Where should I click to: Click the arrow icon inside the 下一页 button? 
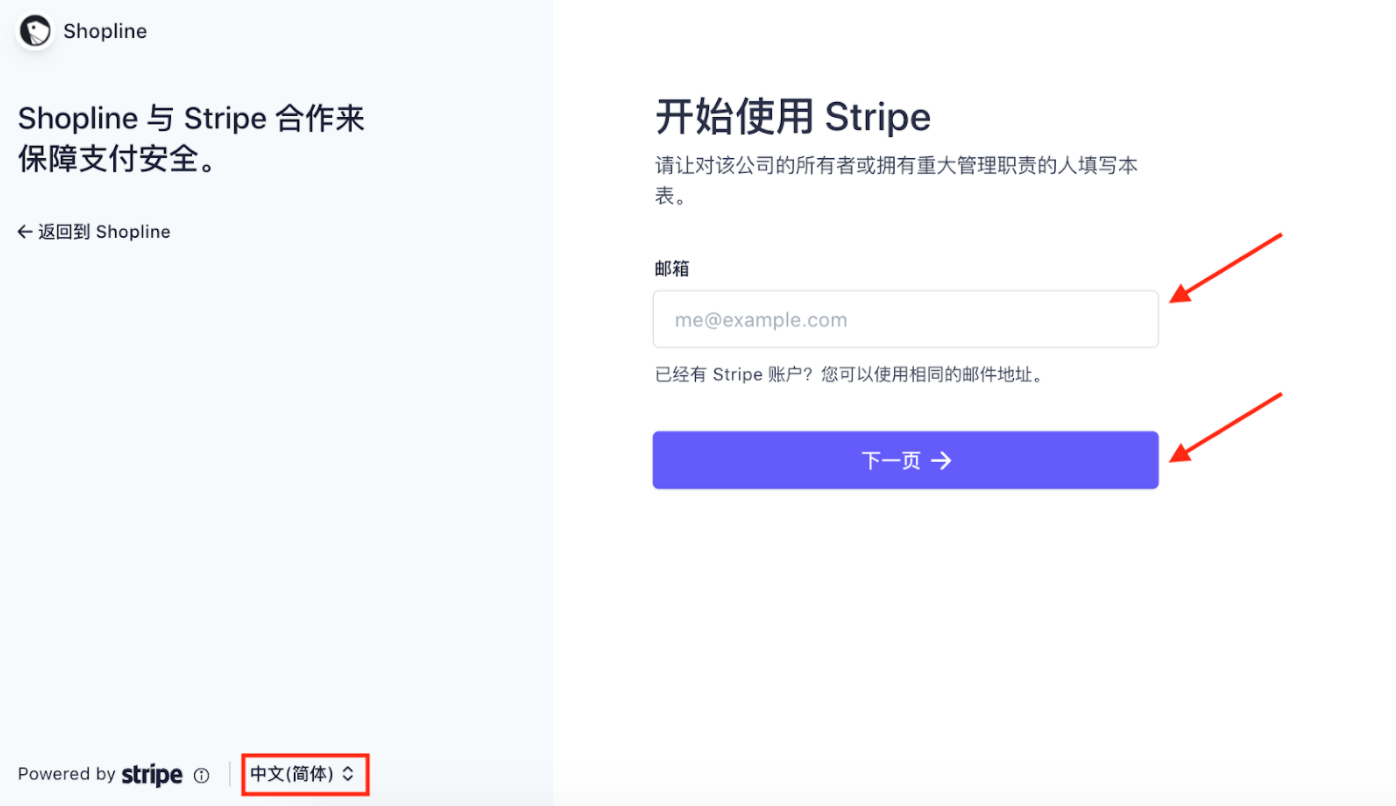[x=941, y=460]
